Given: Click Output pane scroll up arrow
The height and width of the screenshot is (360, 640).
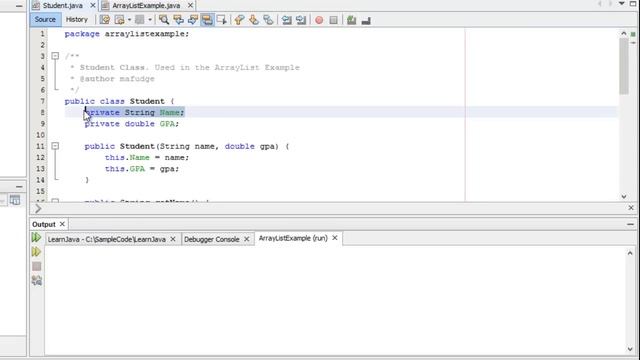Looking at the screenshot, I should point(630,253).
